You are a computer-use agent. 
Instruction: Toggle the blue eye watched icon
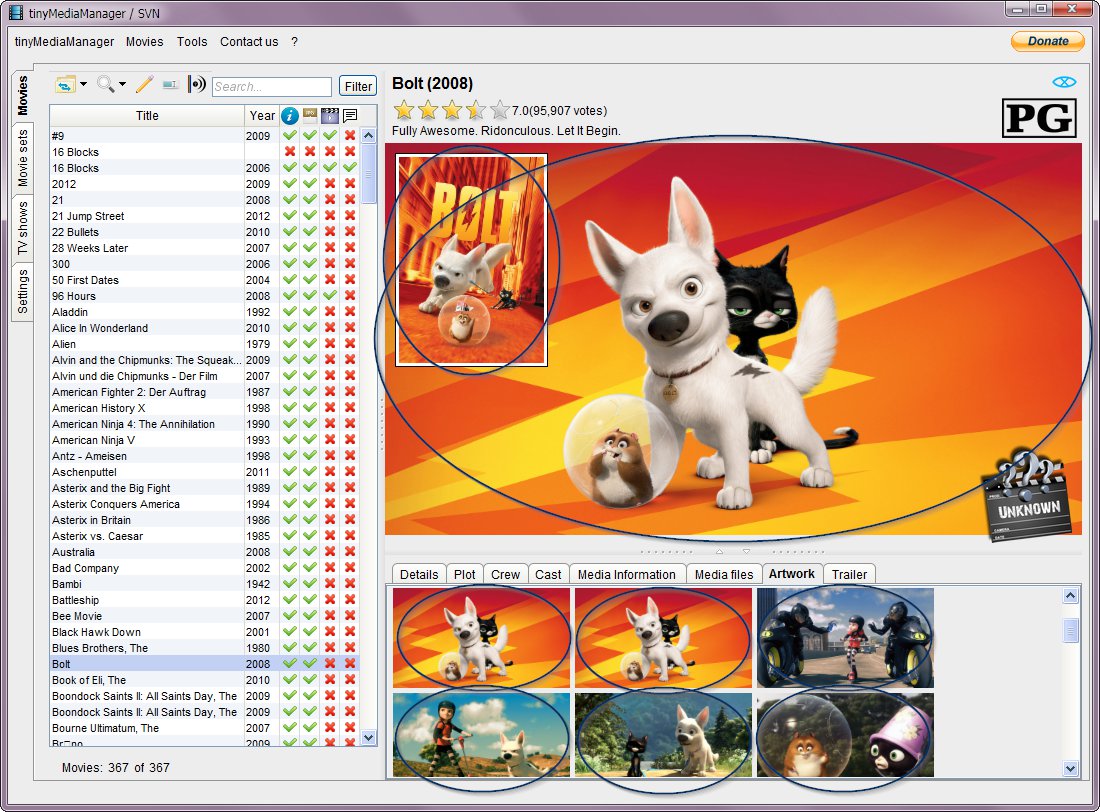[x=1064, y=82]
